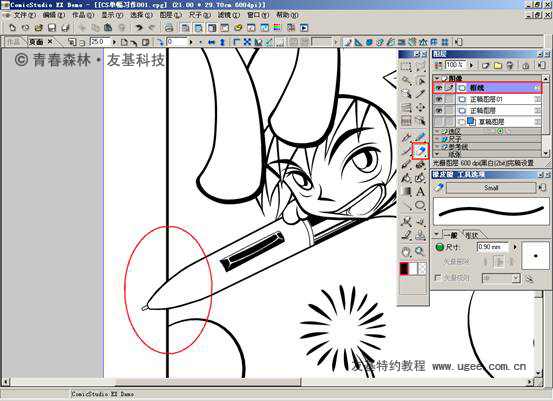Toggle visibility eye of 正稿图层01 layer
This screenshot has width=553, height=401.
tap(439, 99)
